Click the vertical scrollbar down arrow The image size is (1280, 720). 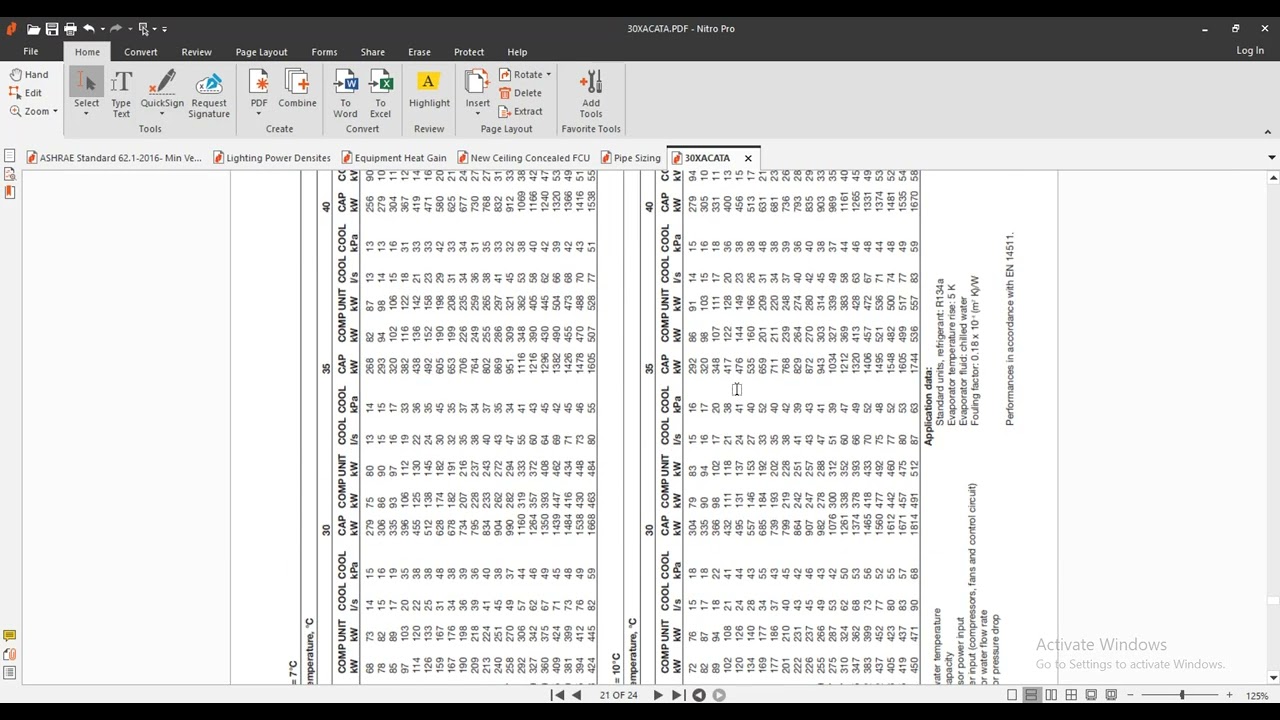point(1272,678)
